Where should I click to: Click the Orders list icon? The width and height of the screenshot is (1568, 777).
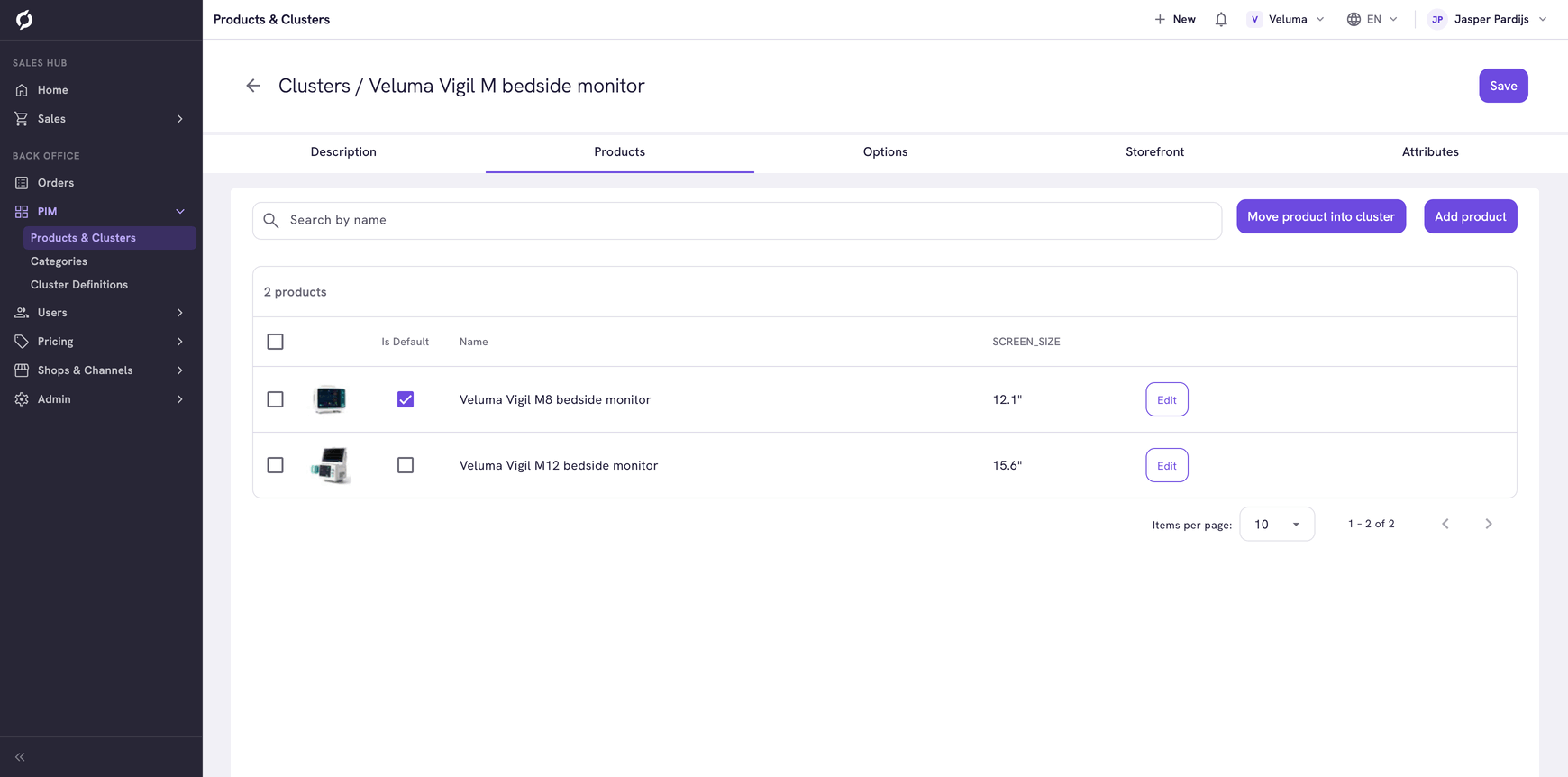tap(22, 183)
